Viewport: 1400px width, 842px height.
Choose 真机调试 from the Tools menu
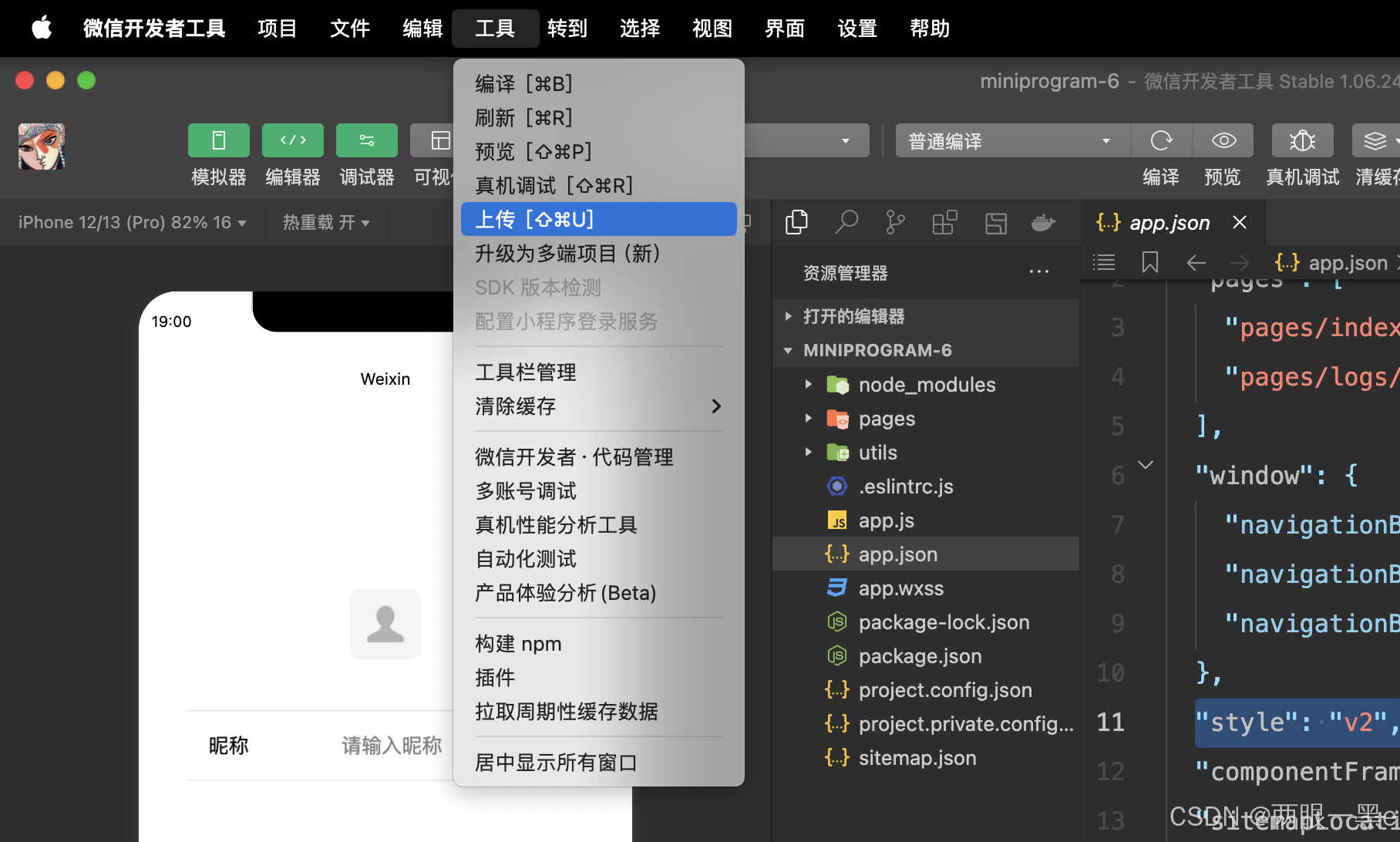click(599, 185)
